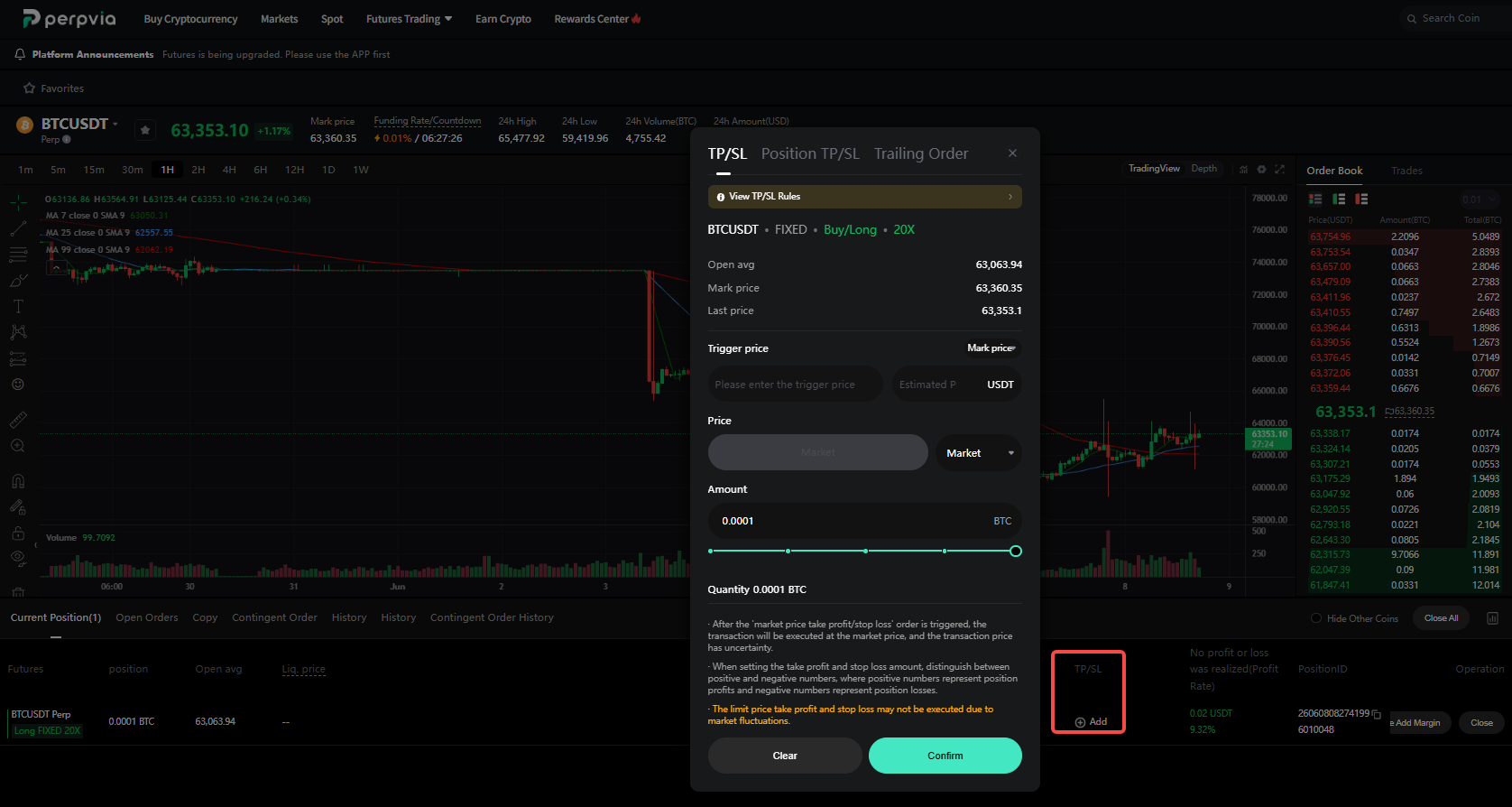1512x807 pixels.
Task: Set amount slider to maximum handle
Action: click(x=1016, y=551)
